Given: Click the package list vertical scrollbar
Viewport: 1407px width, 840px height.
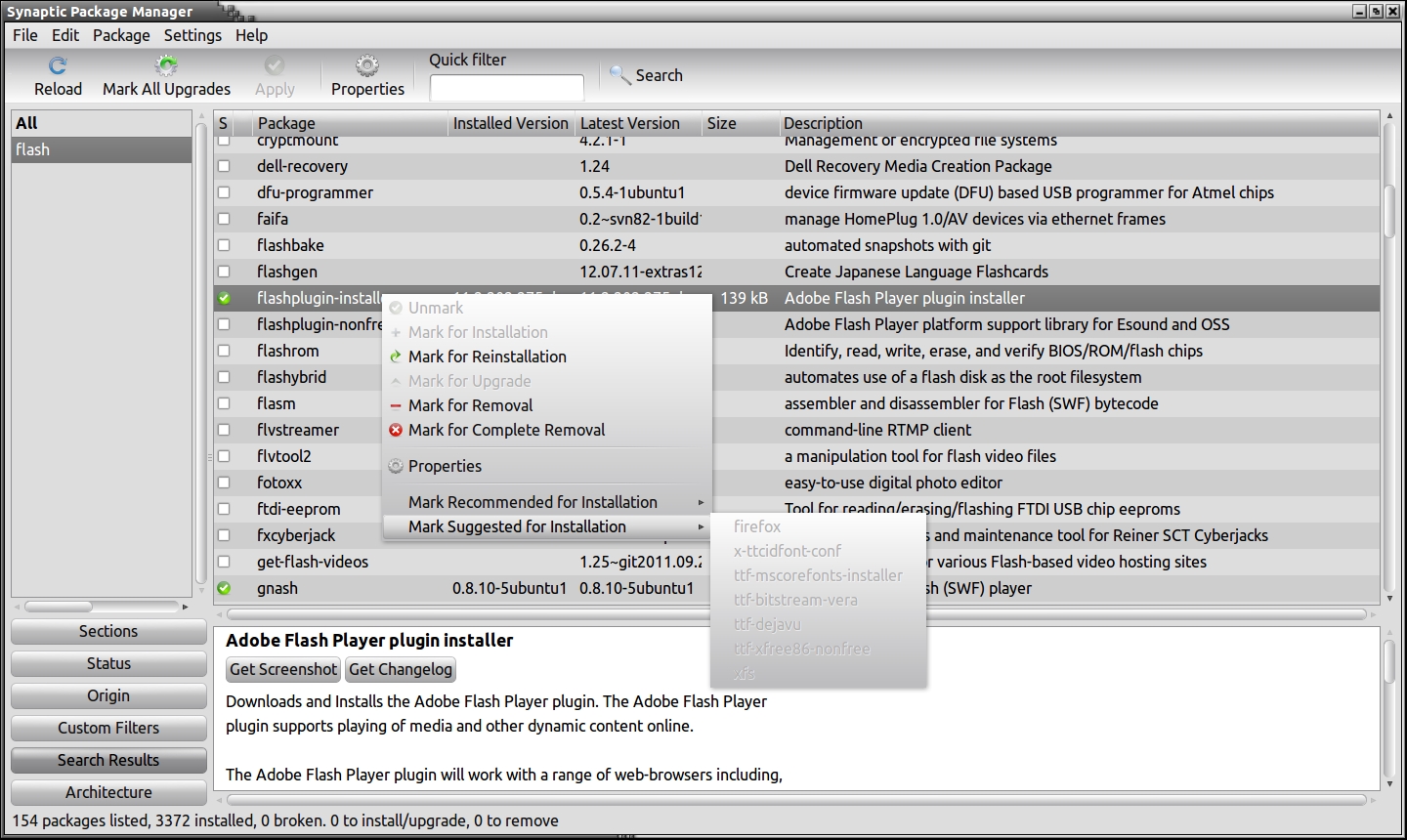Looking at the screenshot, I should click(1389, 211).
